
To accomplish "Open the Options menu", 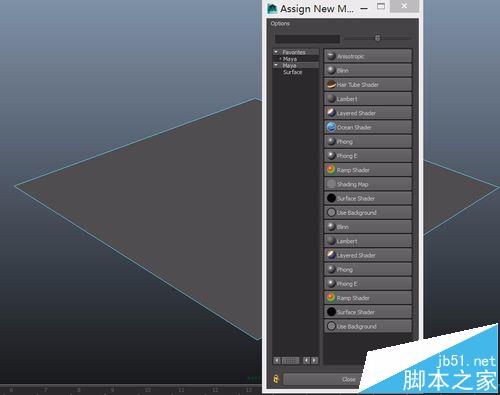I will pyautogui.click(x=280, y=23).
